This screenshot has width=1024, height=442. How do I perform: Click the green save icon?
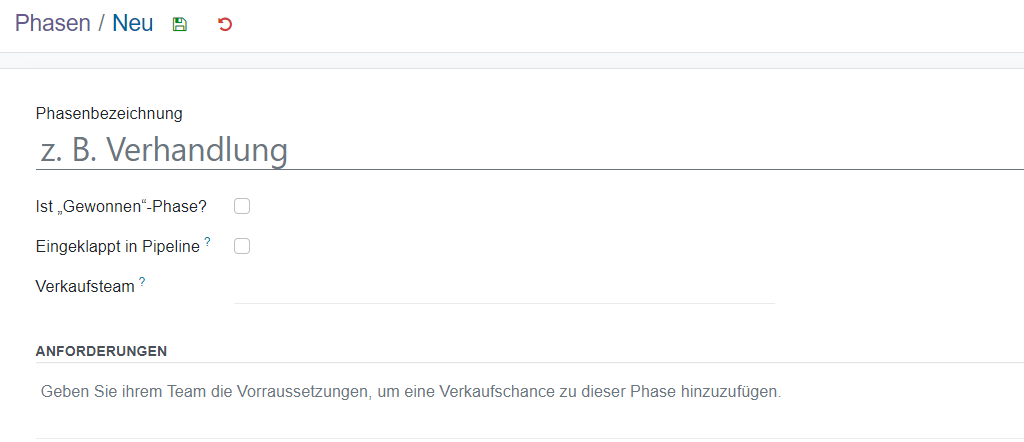[x=180, y=24]
